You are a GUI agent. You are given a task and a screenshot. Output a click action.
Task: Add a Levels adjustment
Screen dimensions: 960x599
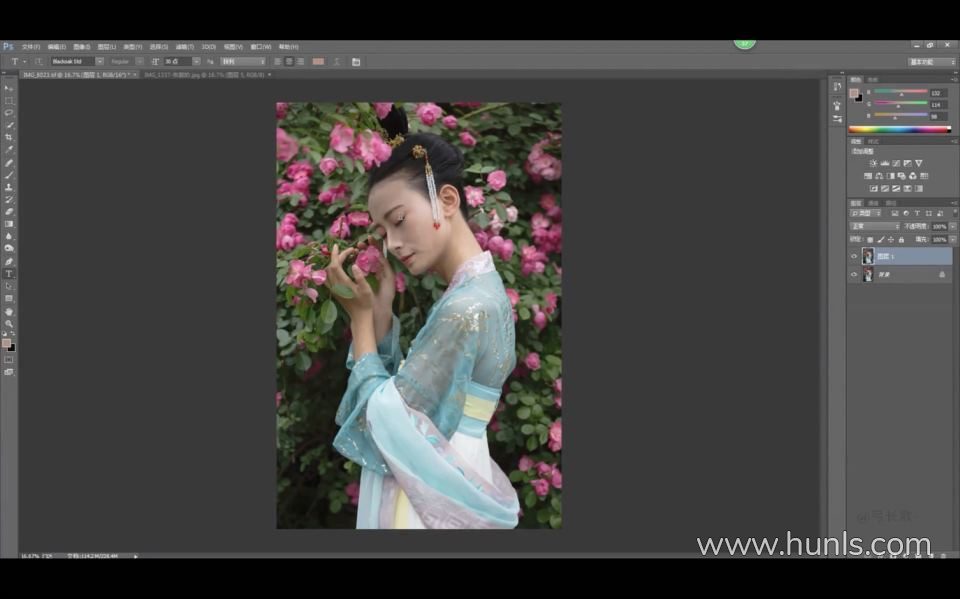885,164
